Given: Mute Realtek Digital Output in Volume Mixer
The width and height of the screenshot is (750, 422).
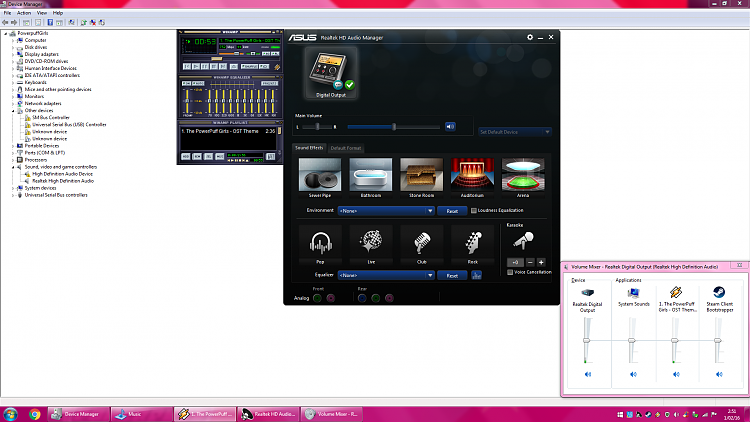Looking at the screenshot, I should pyautogui.click(x=588, y=374).
